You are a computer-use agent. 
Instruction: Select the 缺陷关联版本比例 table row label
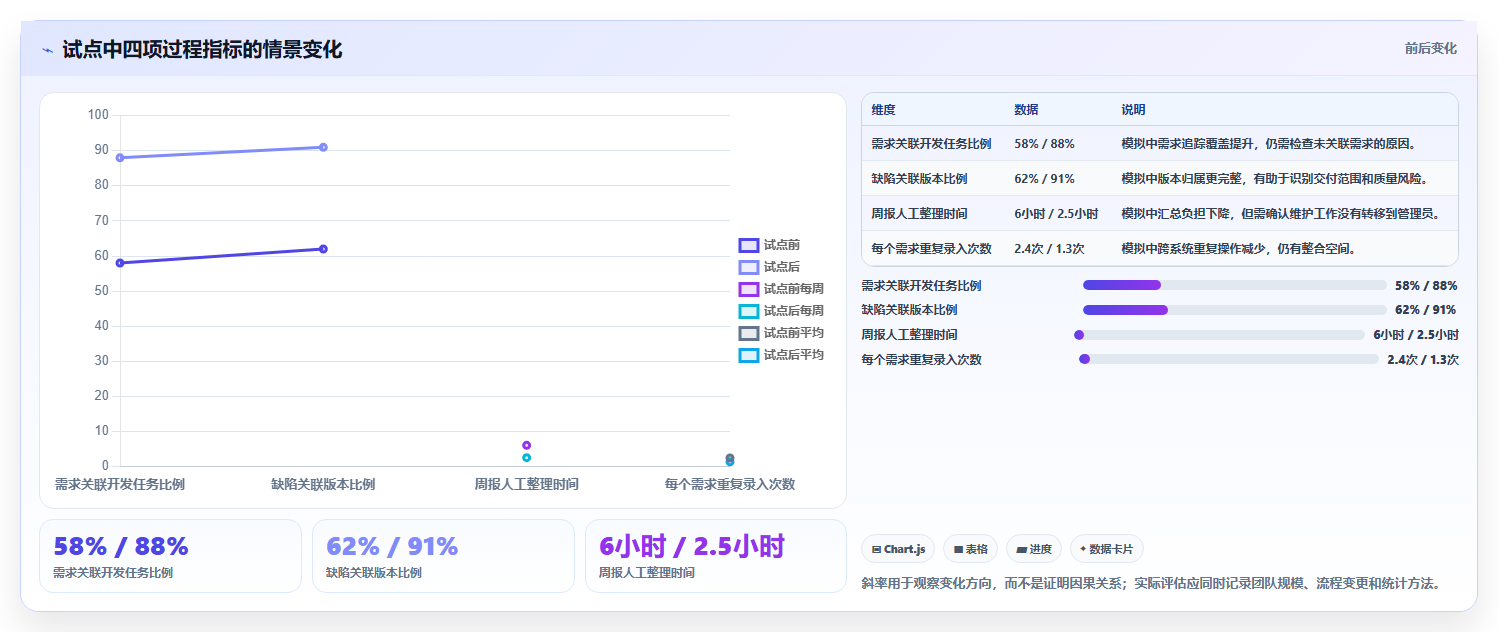point(919,179)
